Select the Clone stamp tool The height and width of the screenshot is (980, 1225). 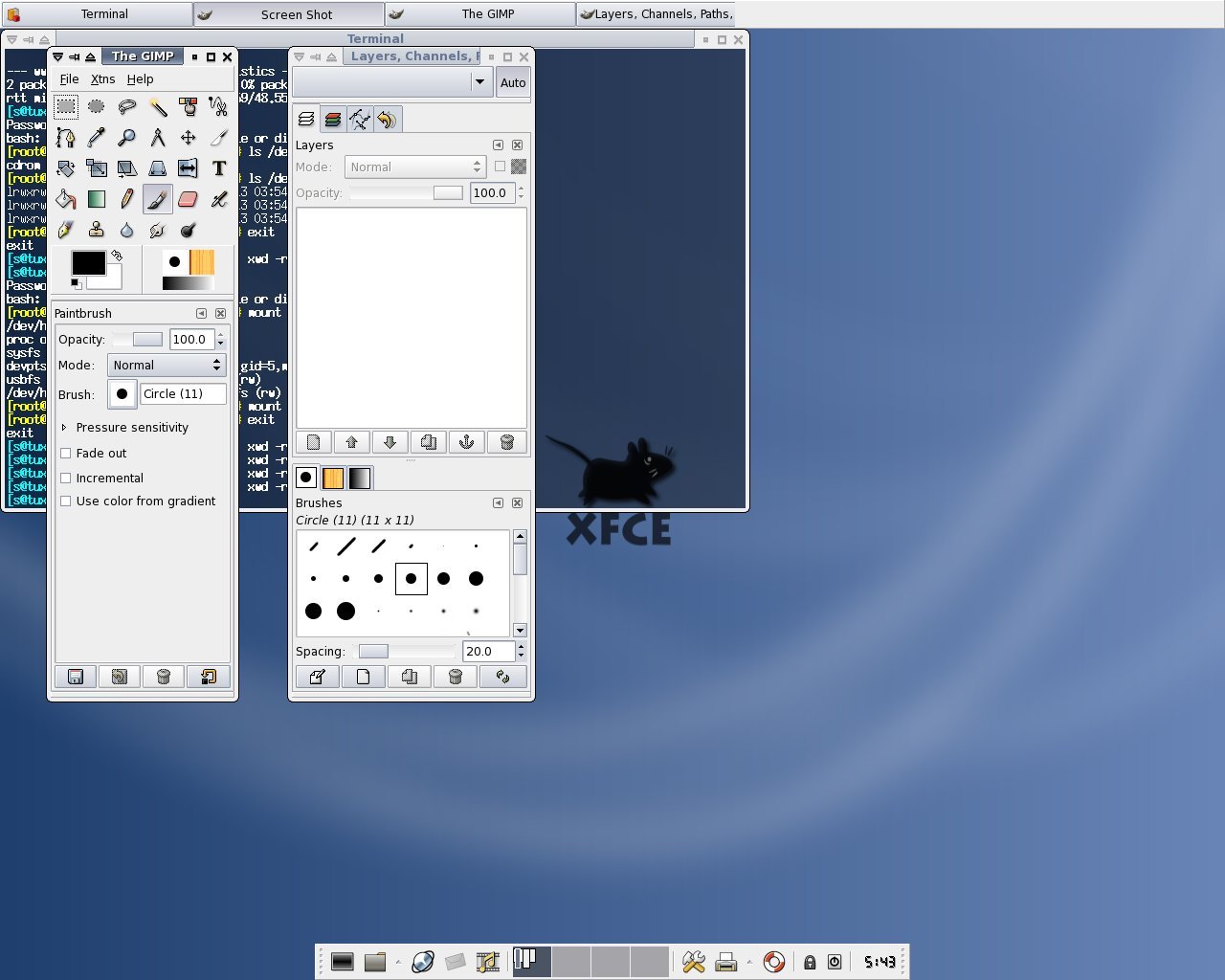tap(97, 230)
